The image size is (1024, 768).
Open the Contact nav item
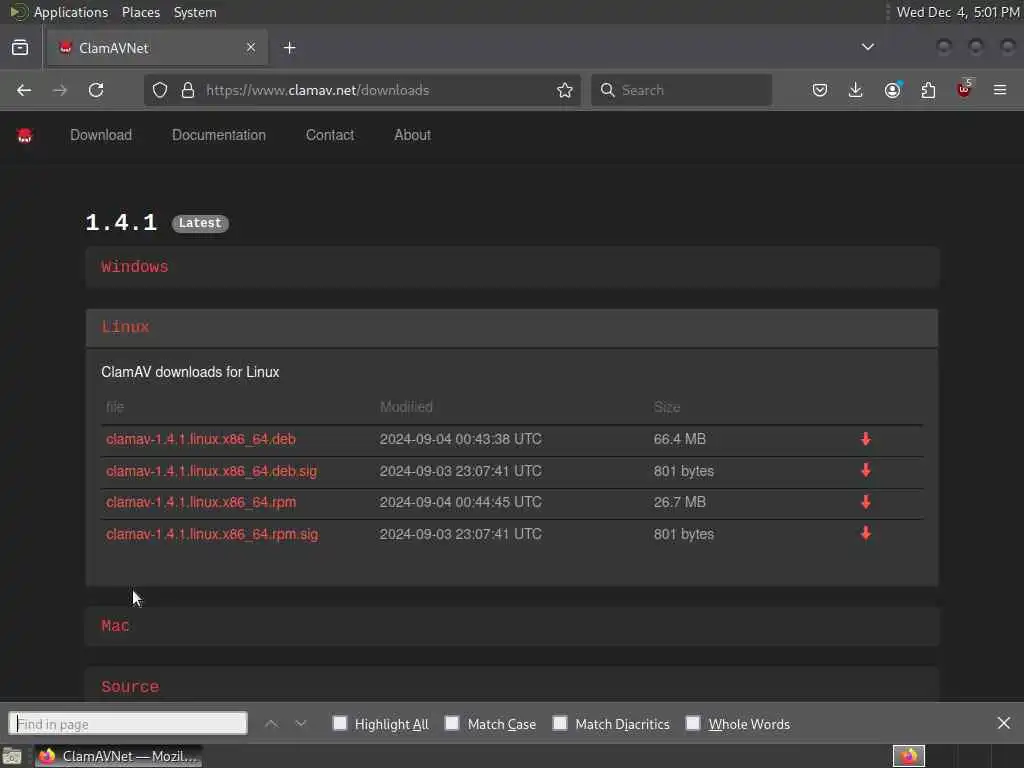pyautogui.click(x=330, y=135)
